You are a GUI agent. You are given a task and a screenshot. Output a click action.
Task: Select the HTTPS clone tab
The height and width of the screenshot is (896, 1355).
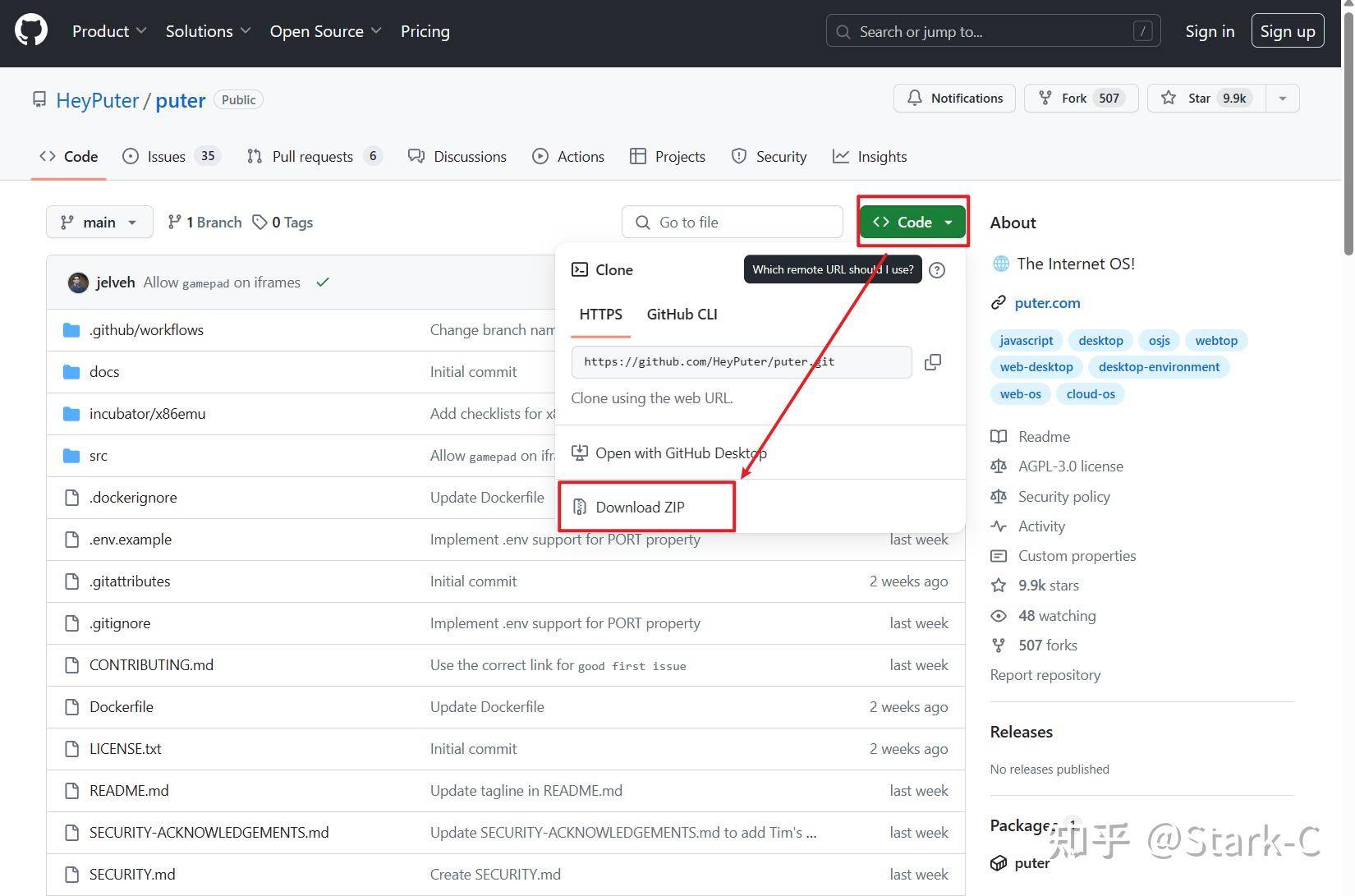click(x=601, y=315)
